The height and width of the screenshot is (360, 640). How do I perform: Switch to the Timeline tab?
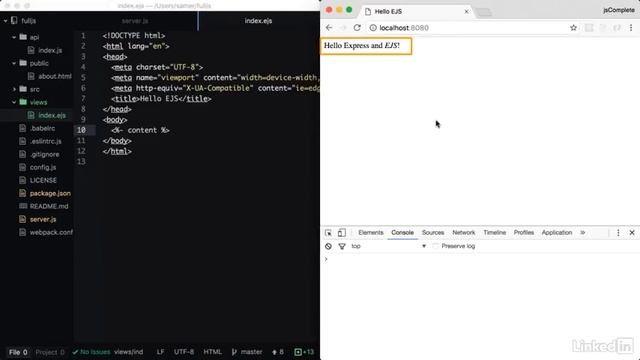tap(495, 233)
